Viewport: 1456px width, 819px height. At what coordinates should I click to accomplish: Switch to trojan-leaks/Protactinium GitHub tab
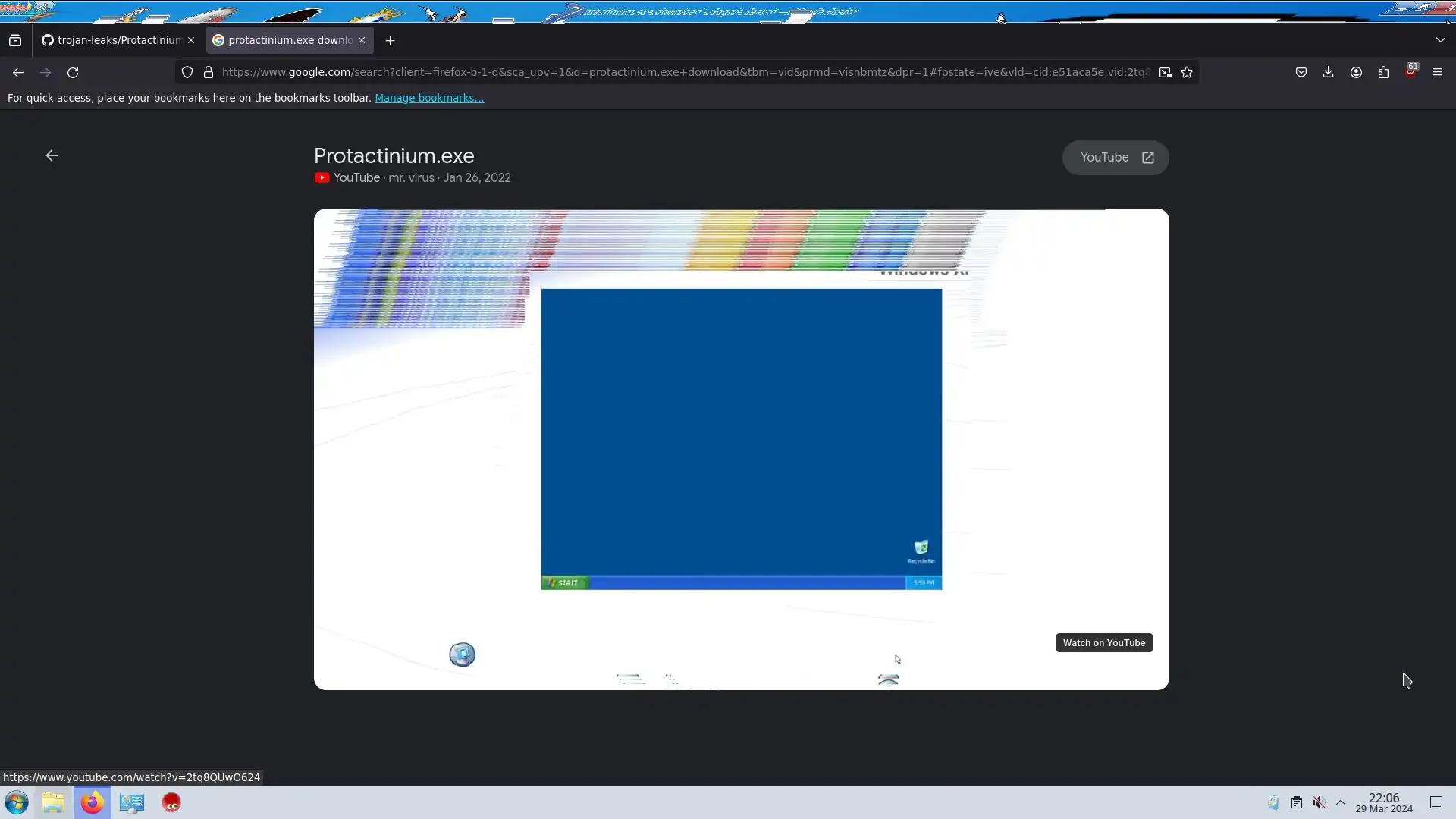tap(114, 40)
